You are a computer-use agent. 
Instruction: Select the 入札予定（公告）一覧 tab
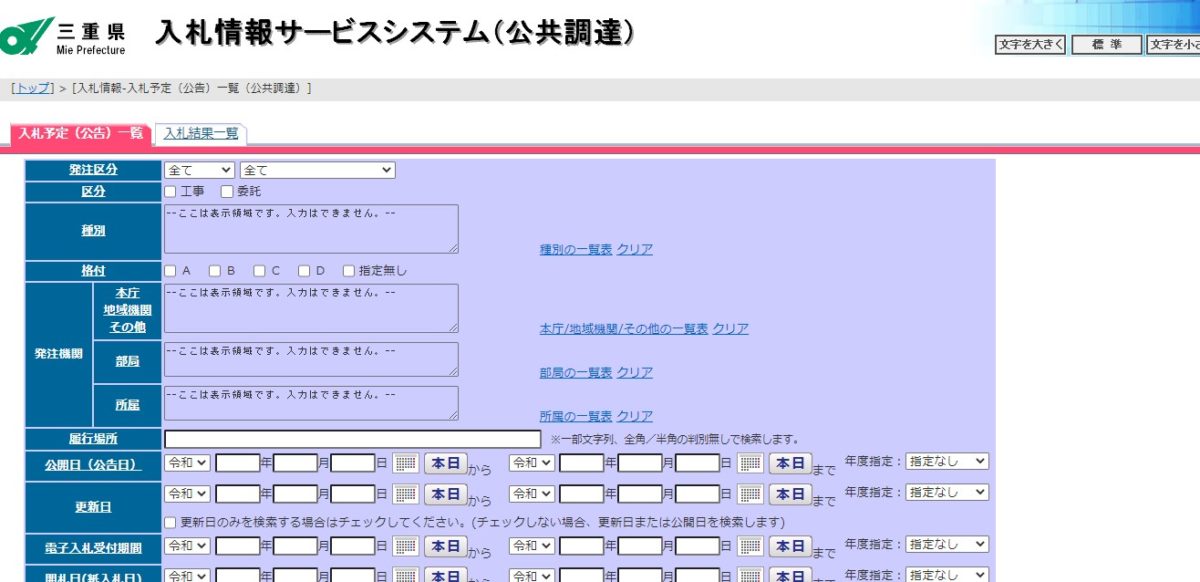point(80,133)
